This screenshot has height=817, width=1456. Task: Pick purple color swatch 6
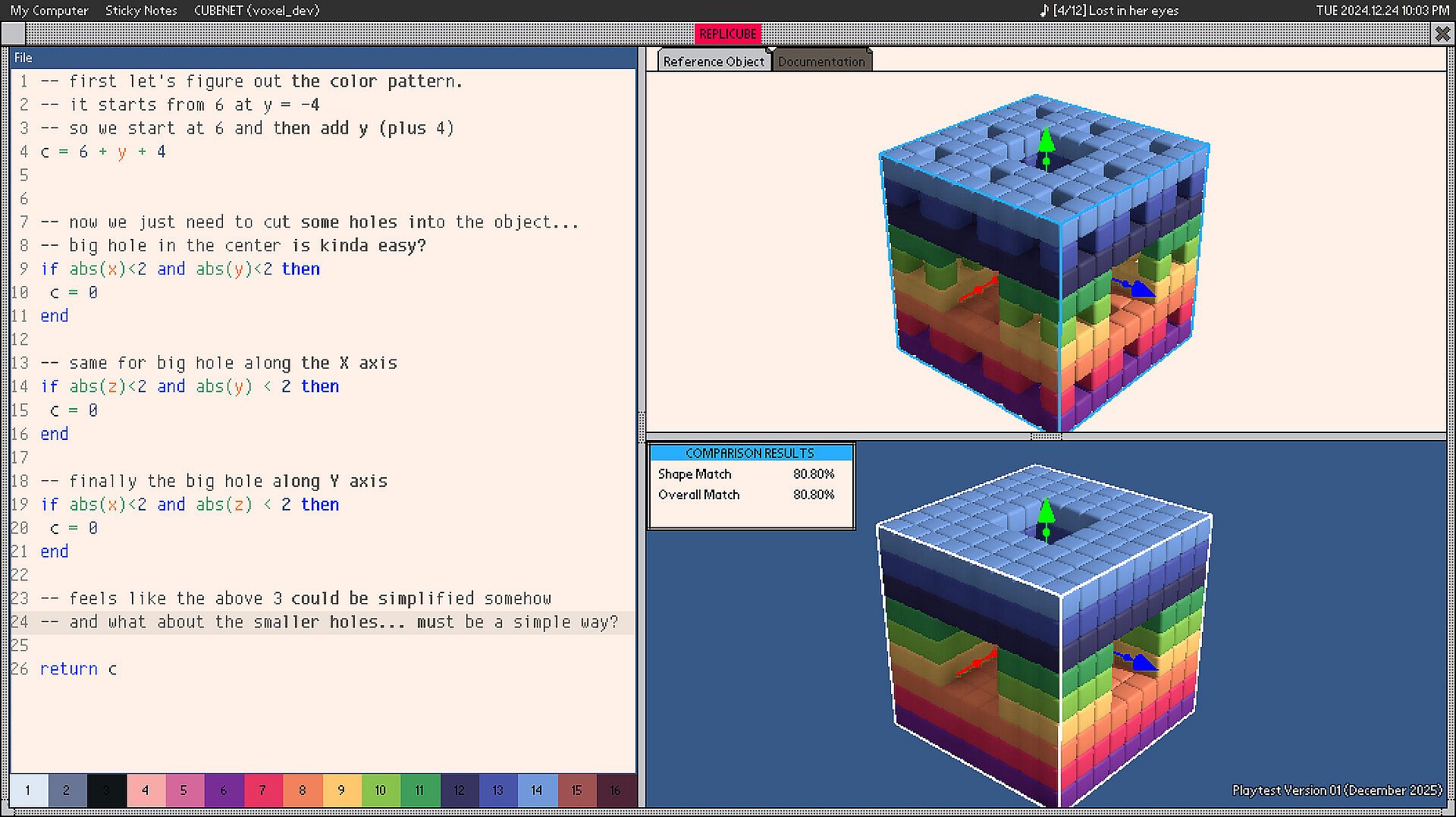224,790
